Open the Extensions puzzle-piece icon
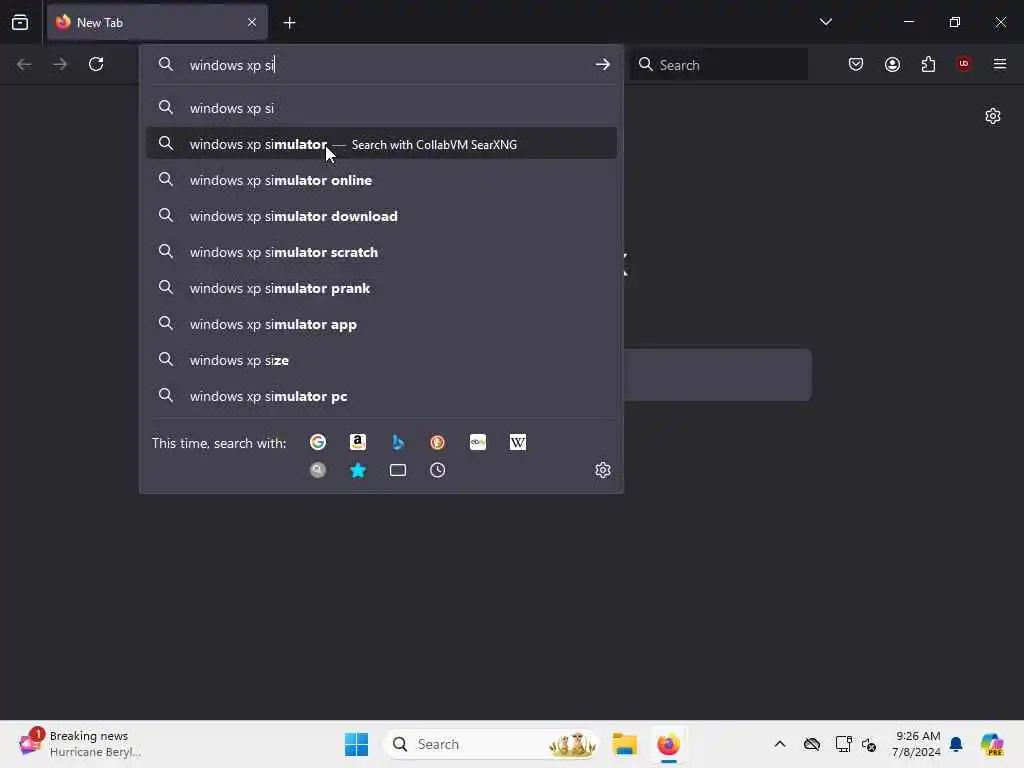1024x768 pixels. 928,64
